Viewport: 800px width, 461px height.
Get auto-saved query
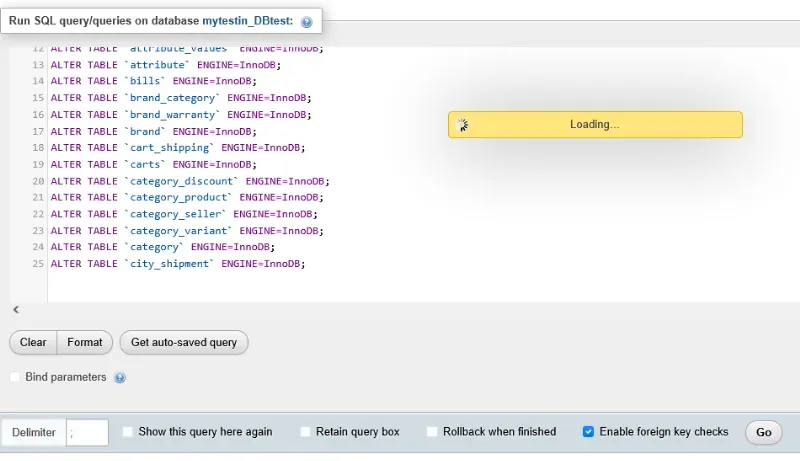point(184,342)
